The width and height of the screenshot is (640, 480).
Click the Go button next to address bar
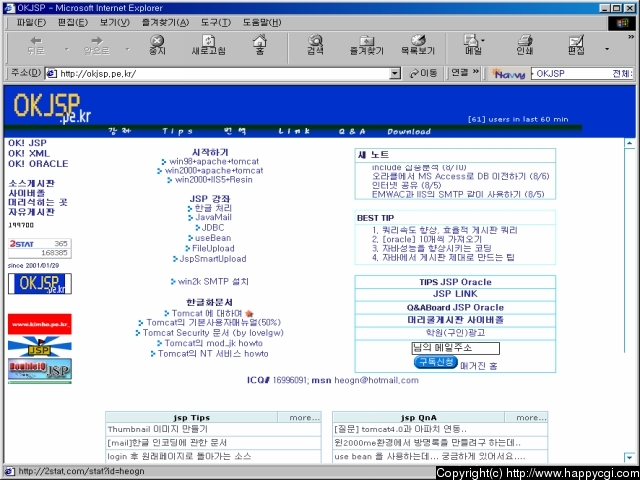423,73
